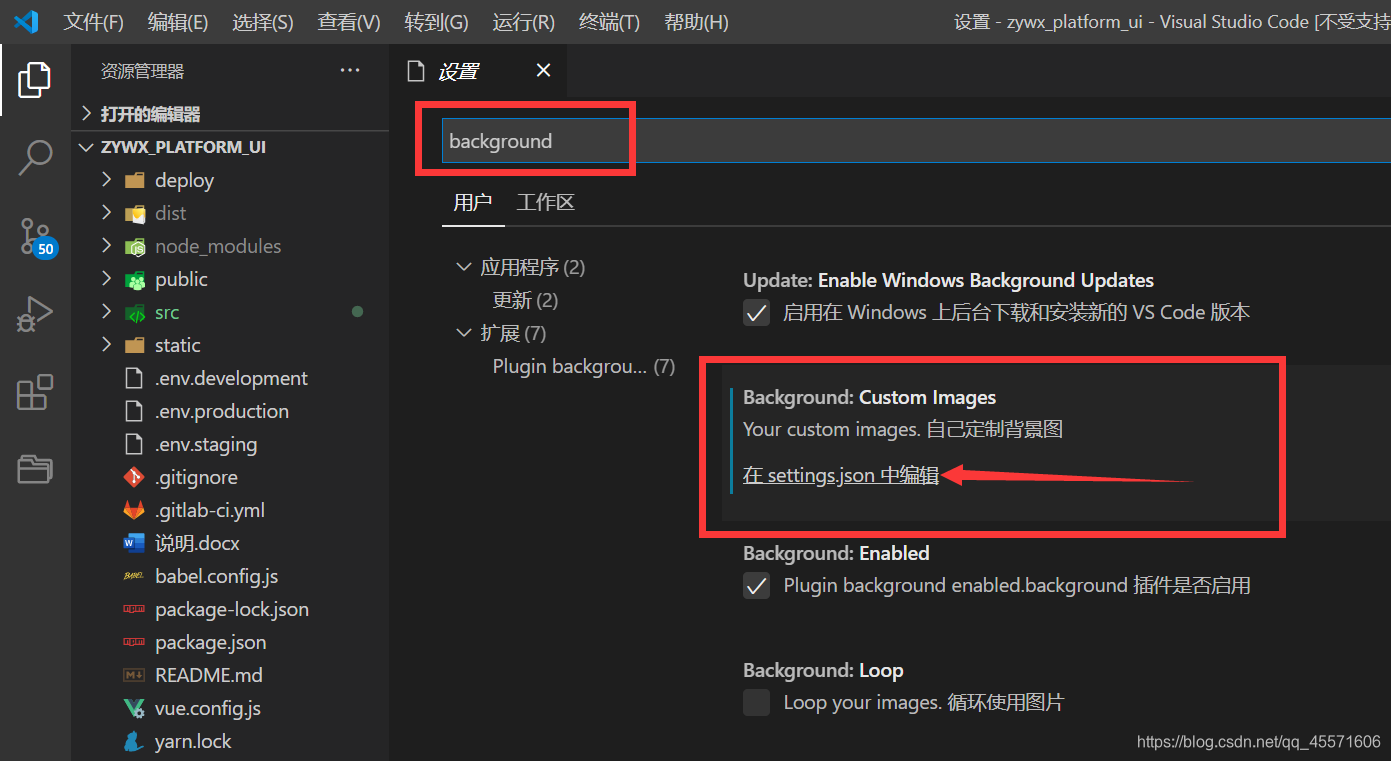Viewport: 1391px width, 761px height.
Task: Open Explorer more actions ellipsis
Action: [x=349, y=71]
